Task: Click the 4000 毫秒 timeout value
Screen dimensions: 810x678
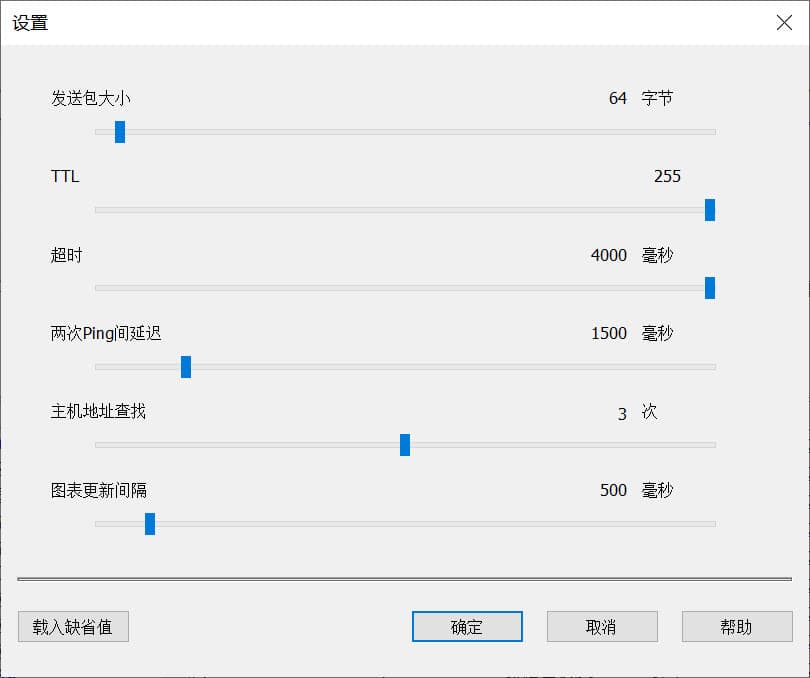Action: click(625, 255)
